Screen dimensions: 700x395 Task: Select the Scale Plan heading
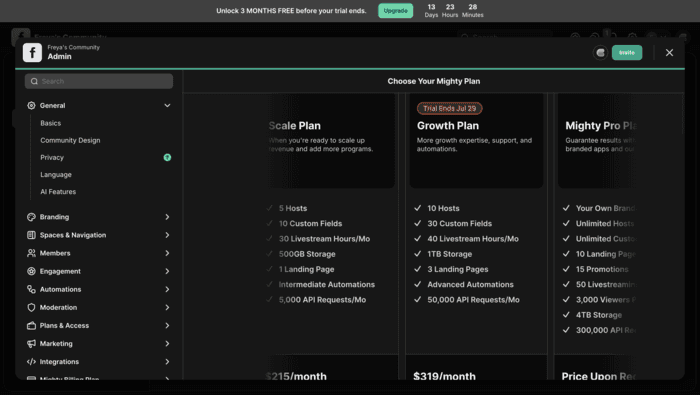click(x=295, y=126)
